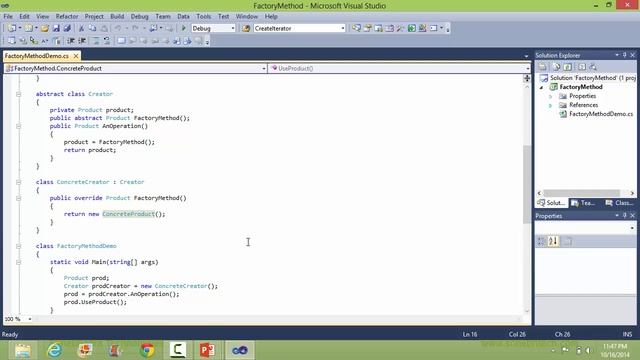Image resolution: width=640 pixels, height=360 pixels.
Task: Click the Add New Item icon
Action: (28, 28)
